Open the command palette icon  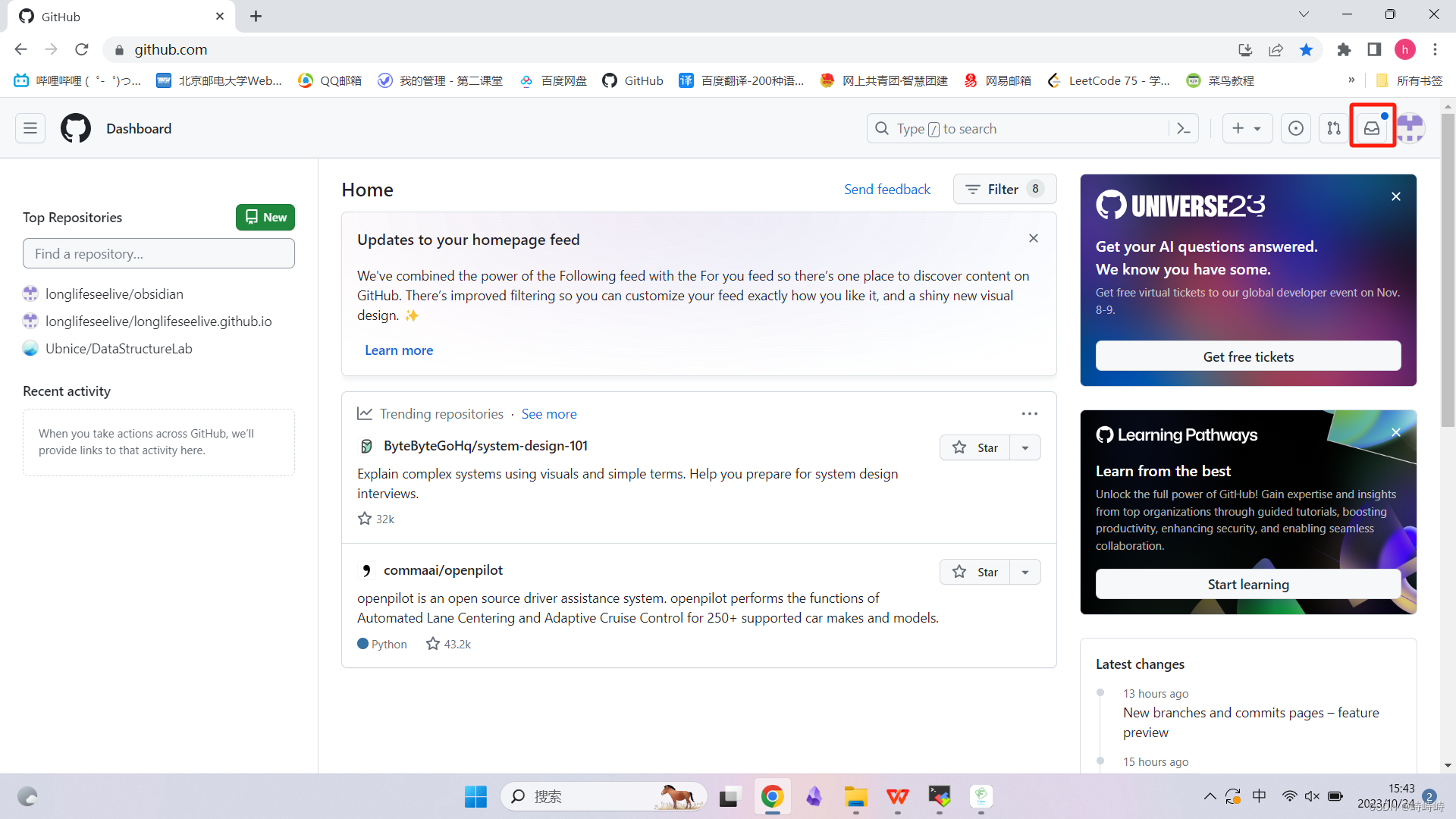tap(1184, 128)
